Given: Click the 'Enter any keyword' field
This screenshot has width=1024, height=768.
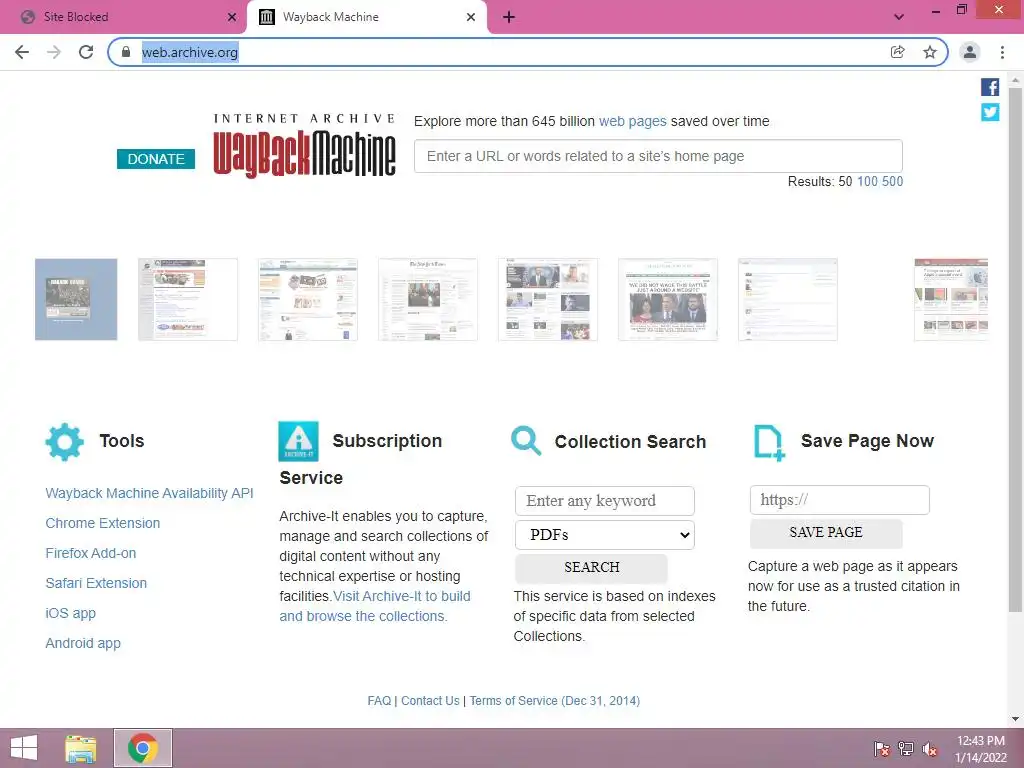Looking at the screenshot, I should coord(605,501).
